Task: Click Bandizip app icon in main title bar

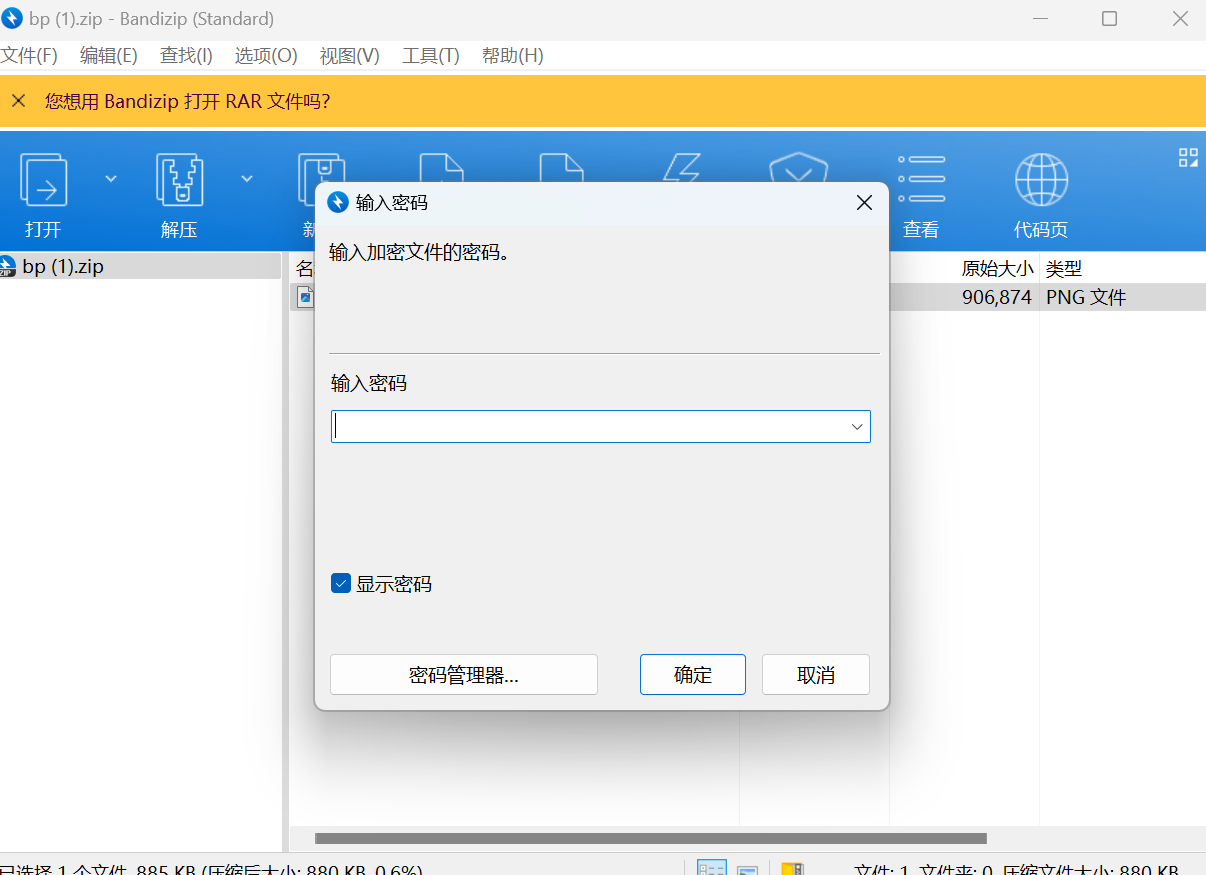Action: (12, 18)
